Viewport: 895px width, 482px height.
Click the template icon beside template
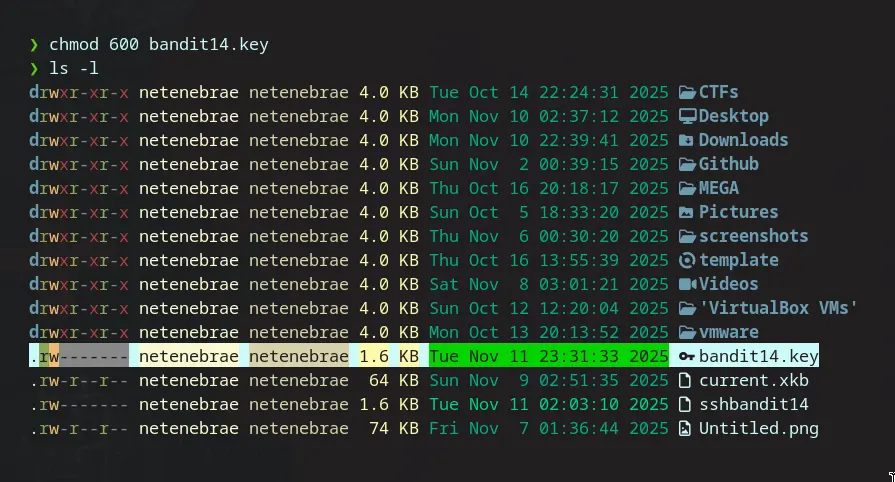(686, 260)
